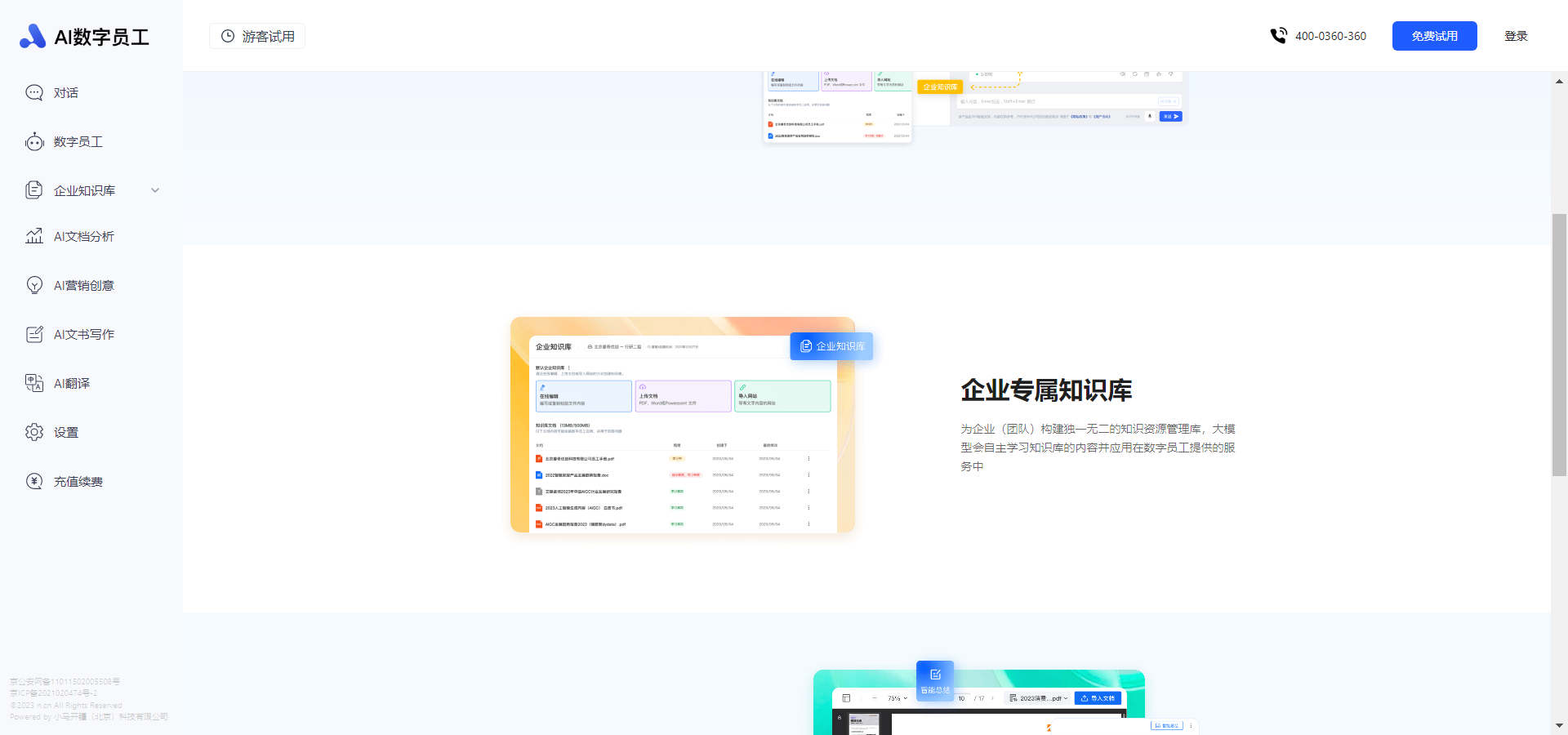Click the green-framed PDF viewer preview image

979,702
